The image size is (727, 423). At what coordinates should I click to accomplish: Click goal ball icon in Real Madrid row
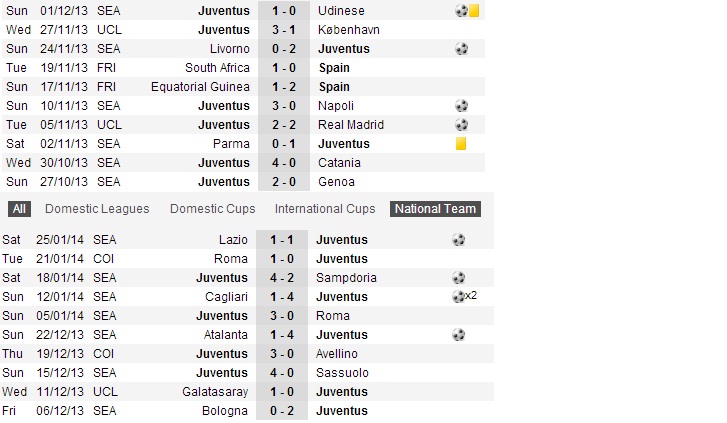click(460, 125)
